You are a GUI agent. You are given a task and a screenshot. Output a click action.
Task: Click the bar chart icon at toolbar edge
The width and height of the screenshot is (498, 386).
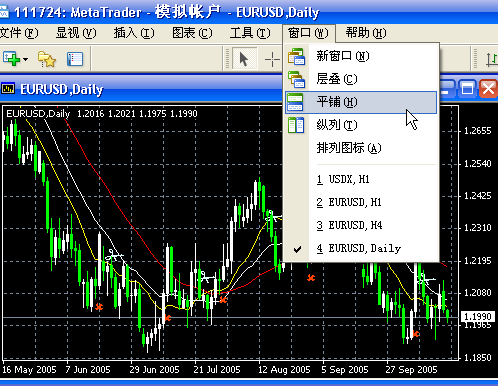click(492, 60)
